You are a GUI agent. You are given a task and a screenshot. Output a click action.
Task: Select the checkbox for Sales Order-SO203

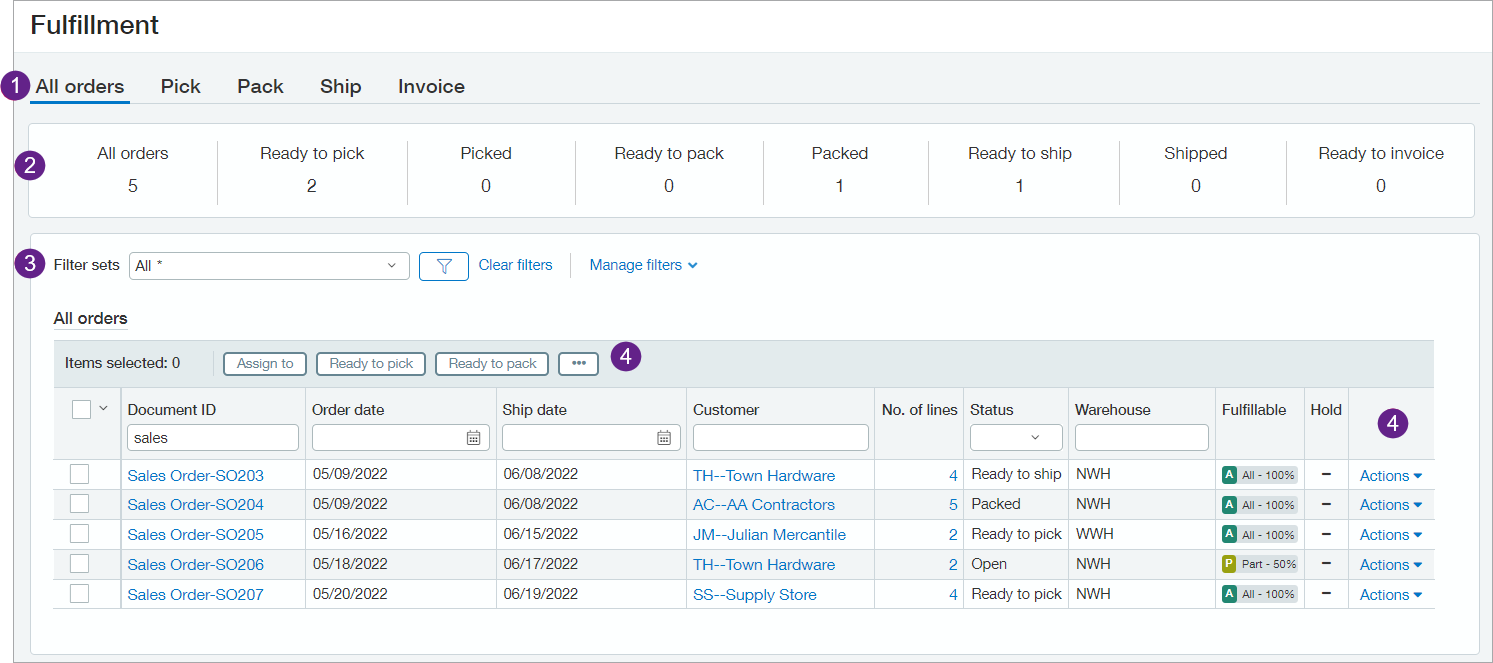[79, 474]
